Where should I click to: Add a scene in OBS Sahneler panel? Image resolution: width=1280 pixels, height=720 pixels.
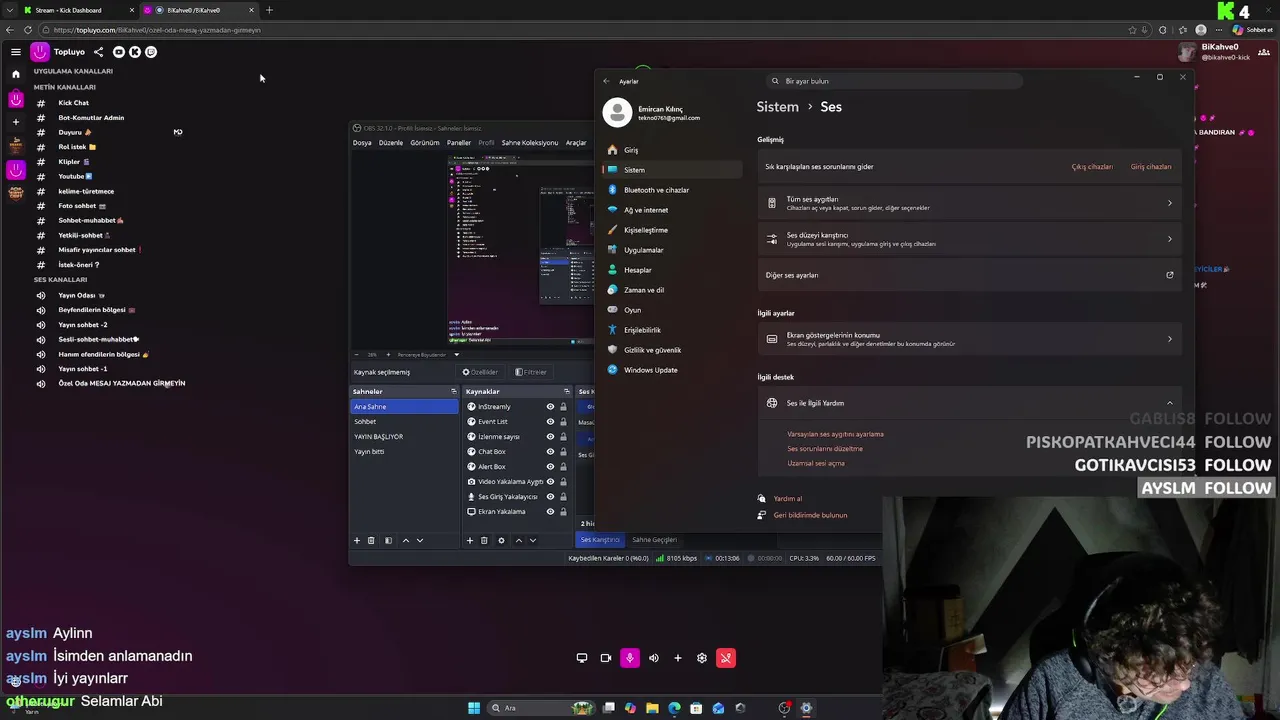click(357, 540)
